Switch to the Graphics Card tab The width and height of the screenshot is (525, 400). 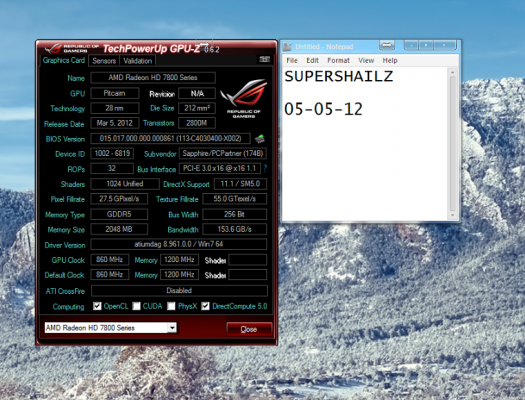[64, 60]
